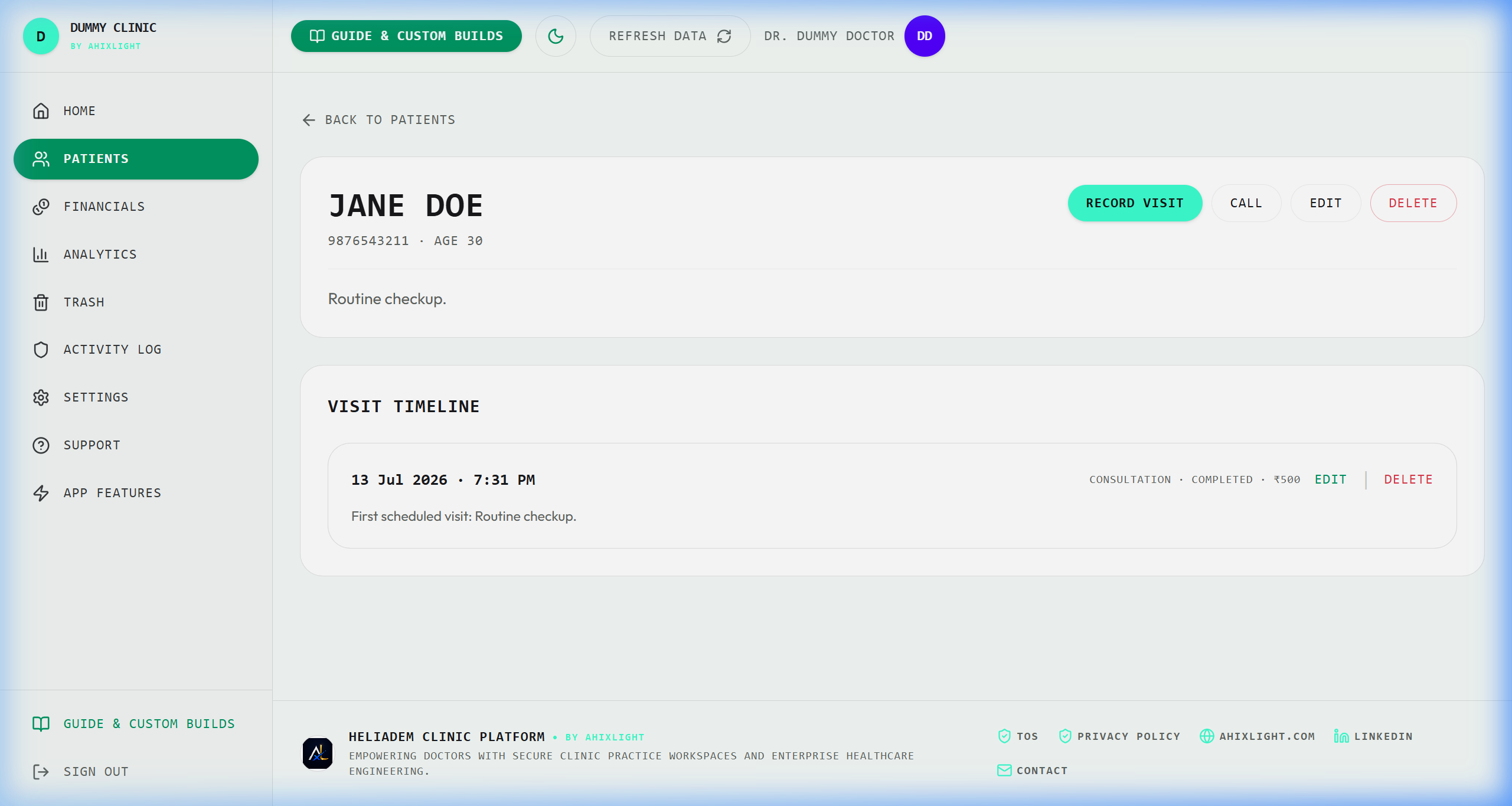This screenshot has height=806, width=1512.
Task: Click the Dr. Dummy Doctor name
Action: coord(830,36)
